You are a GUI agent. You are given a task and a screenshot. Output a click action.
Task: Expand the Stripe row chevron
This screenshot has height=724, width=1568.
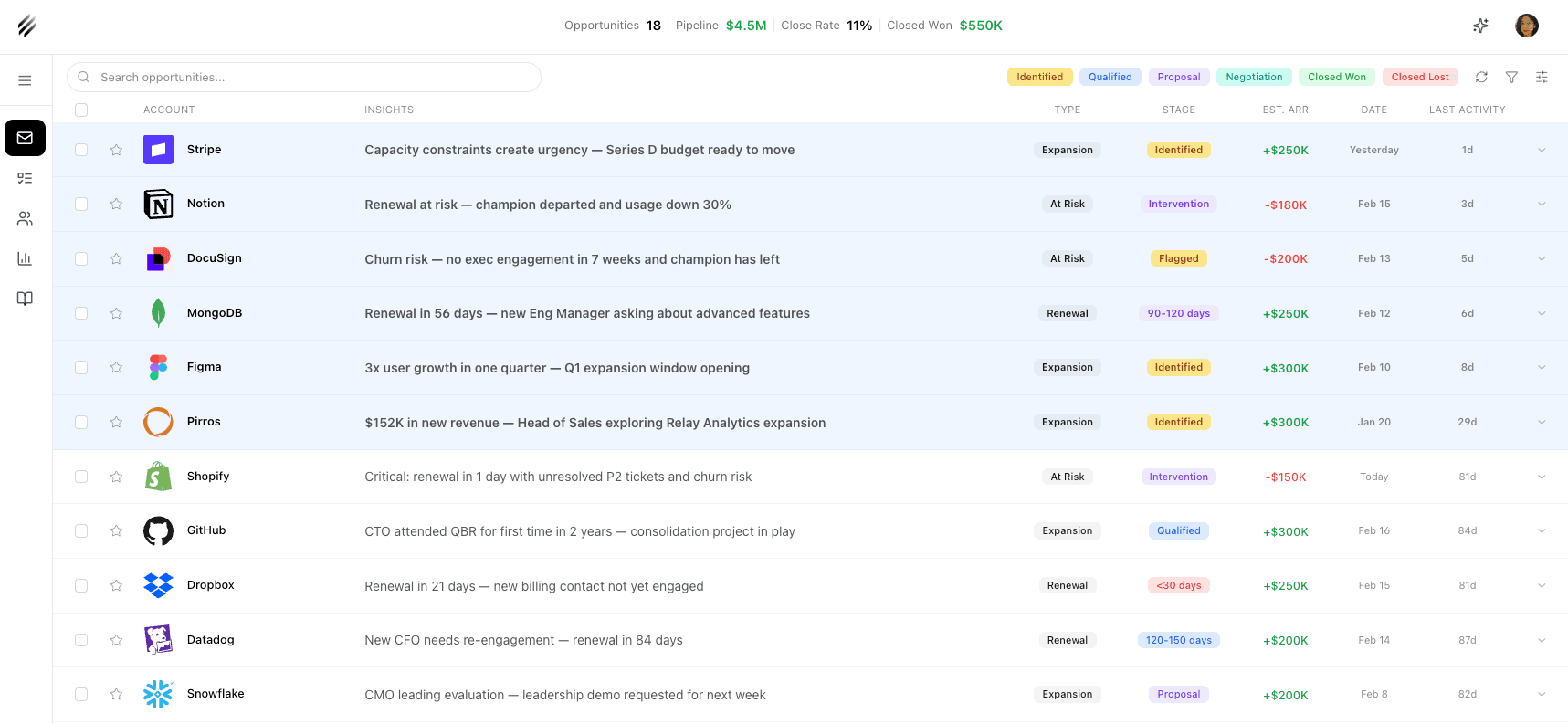(x=1542, y=150)
